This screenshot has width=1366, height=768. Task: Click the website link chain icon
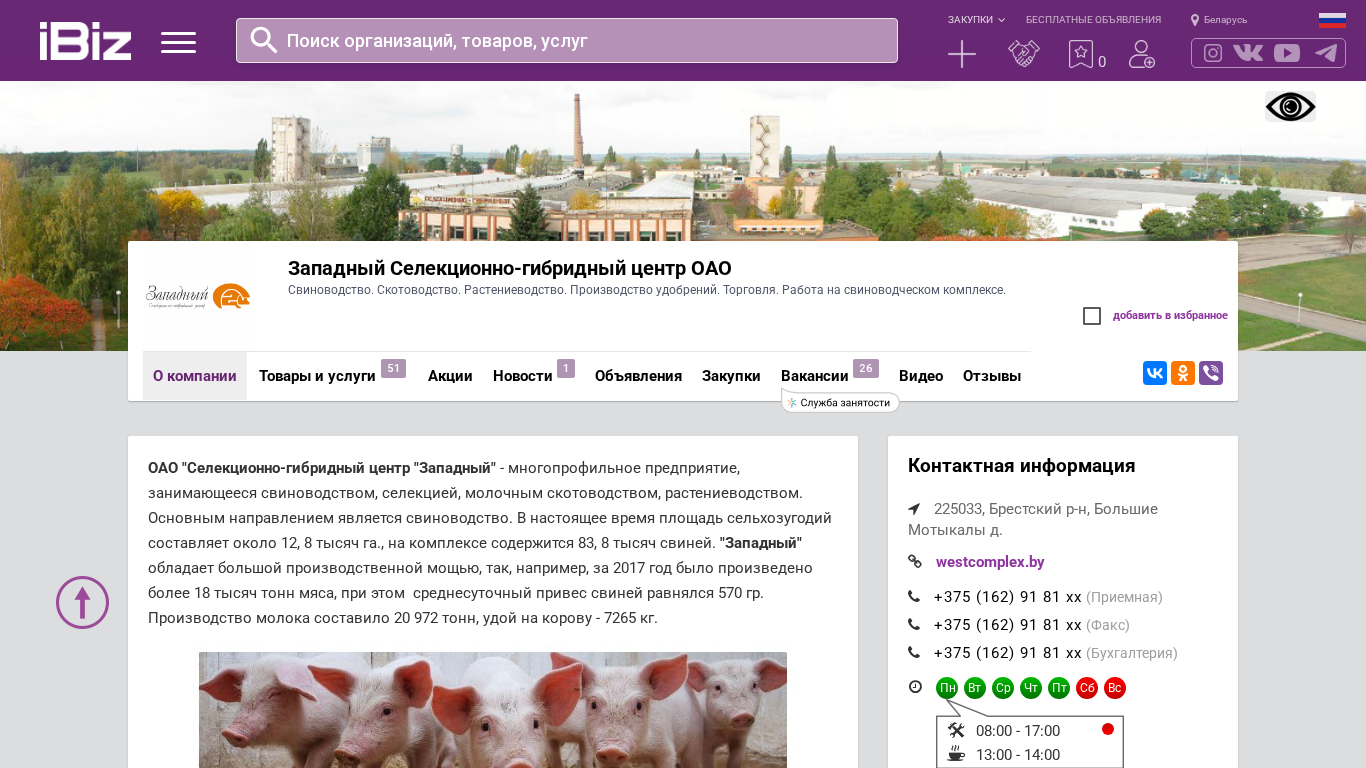[x=915, y=562]
